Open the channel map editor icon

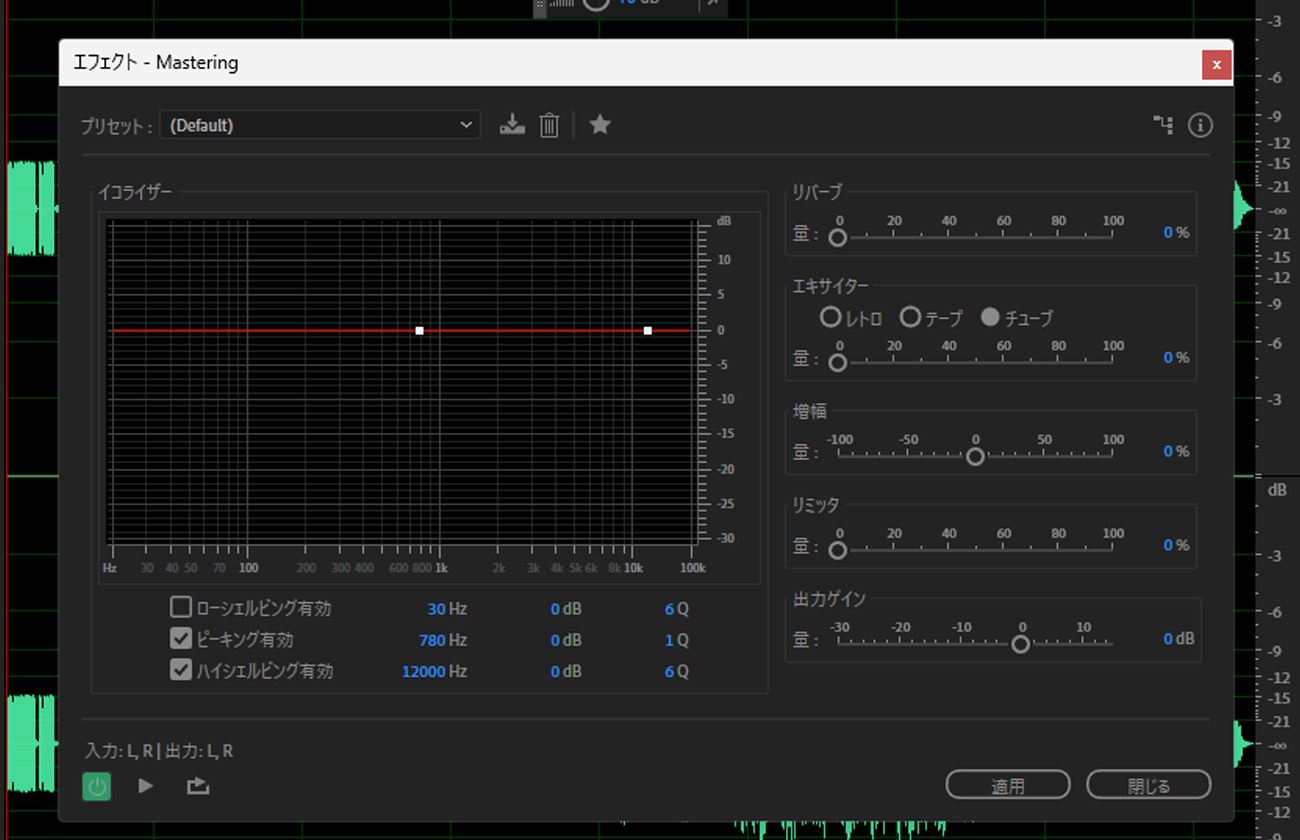(x=1163, y=125)
